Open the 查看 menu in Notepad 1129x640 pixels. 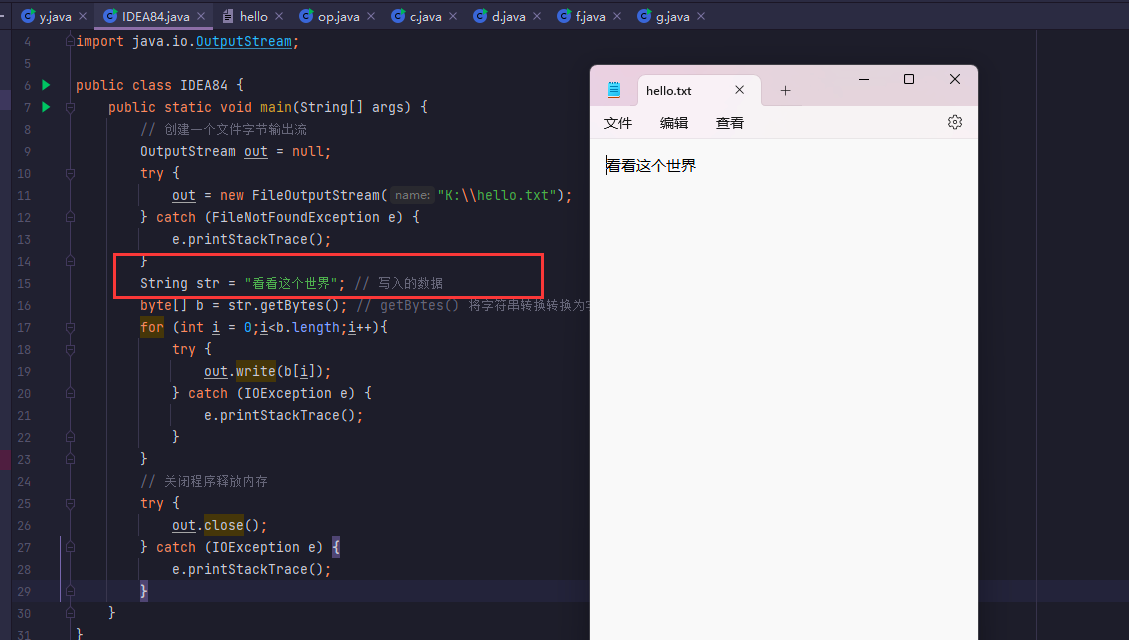(x=730, y=123)
